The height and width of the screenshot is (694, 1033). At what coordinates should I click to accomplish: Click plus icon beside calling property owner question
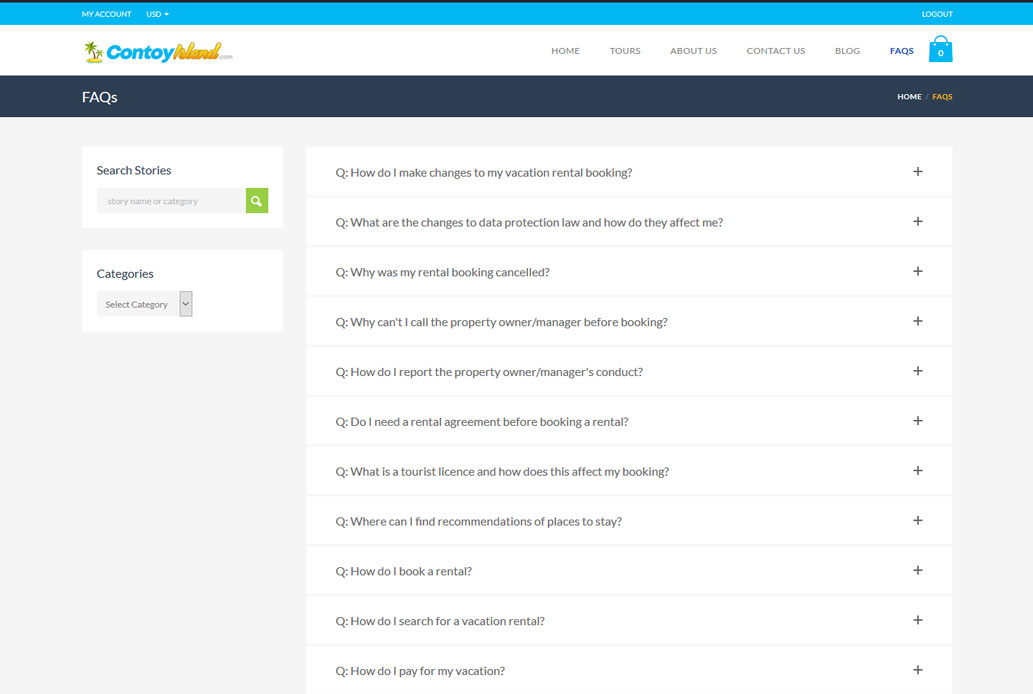point(917,322)
